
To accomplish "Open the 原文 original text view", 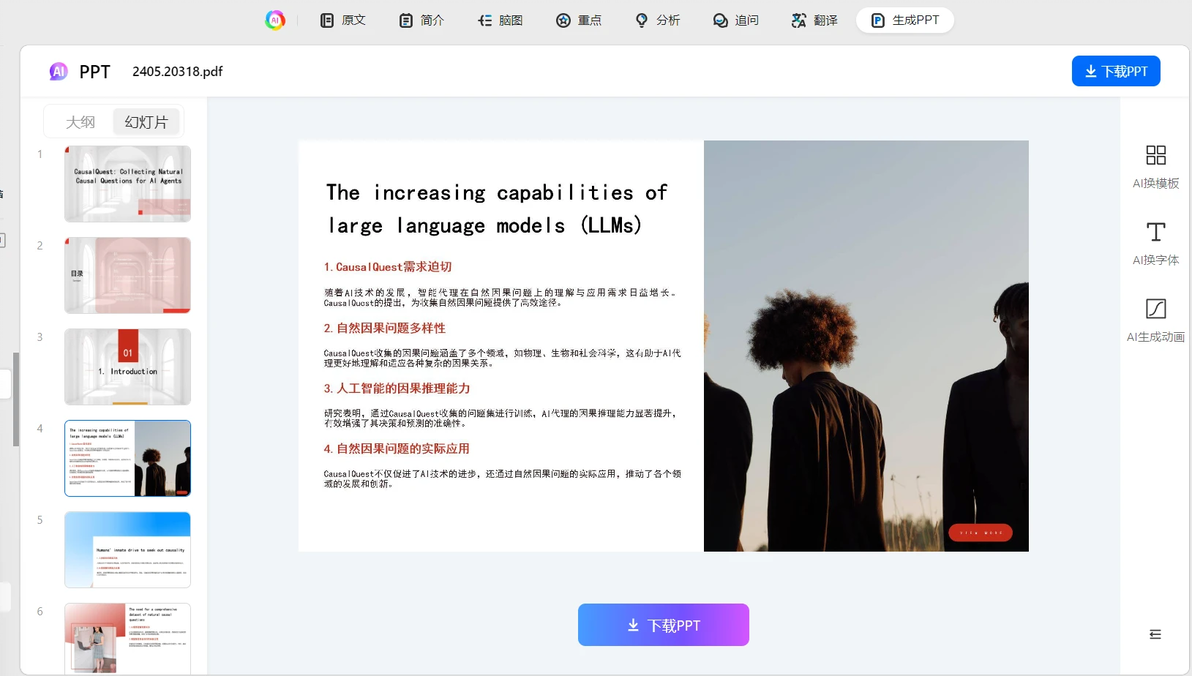I will pyautogui.click(x=343, y=21).
